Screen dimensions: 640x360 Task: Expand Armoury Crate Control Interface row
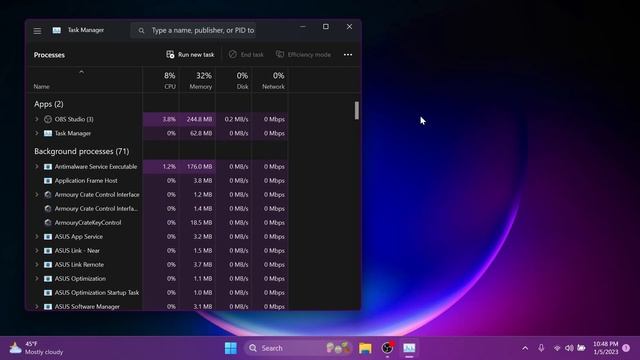[x=37, y=195]
